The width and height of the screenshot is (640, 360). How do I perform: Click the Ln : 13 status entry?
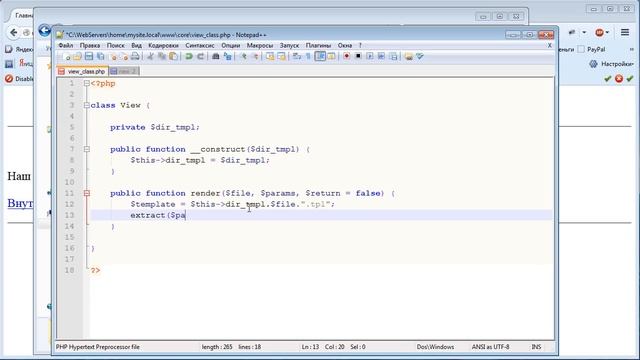(310, 347)
